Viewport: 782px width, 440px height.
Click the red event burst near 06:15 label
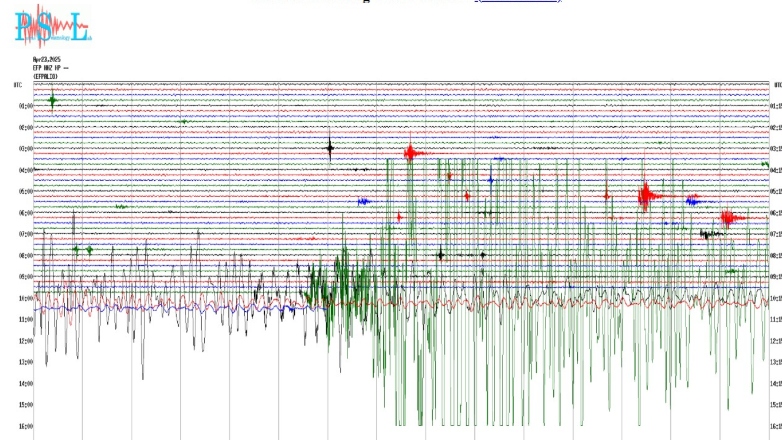pos(731,217)
